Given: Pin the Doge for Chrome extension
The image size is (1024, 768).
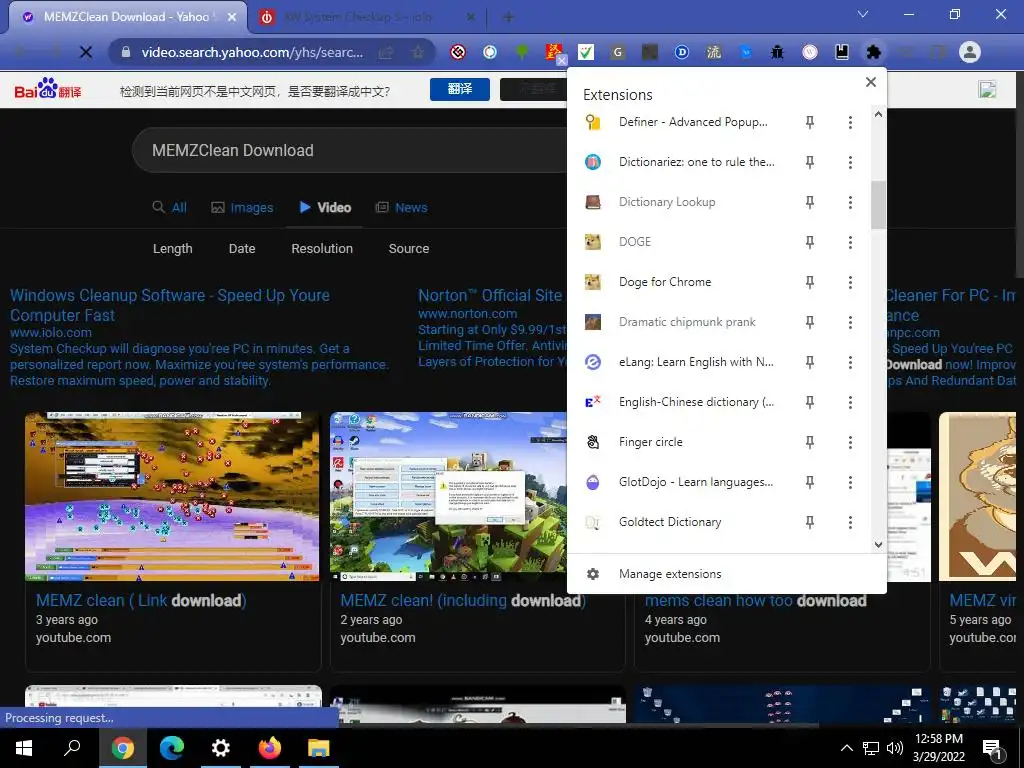Looking at the screenshot, I should [x=810, y=282].
